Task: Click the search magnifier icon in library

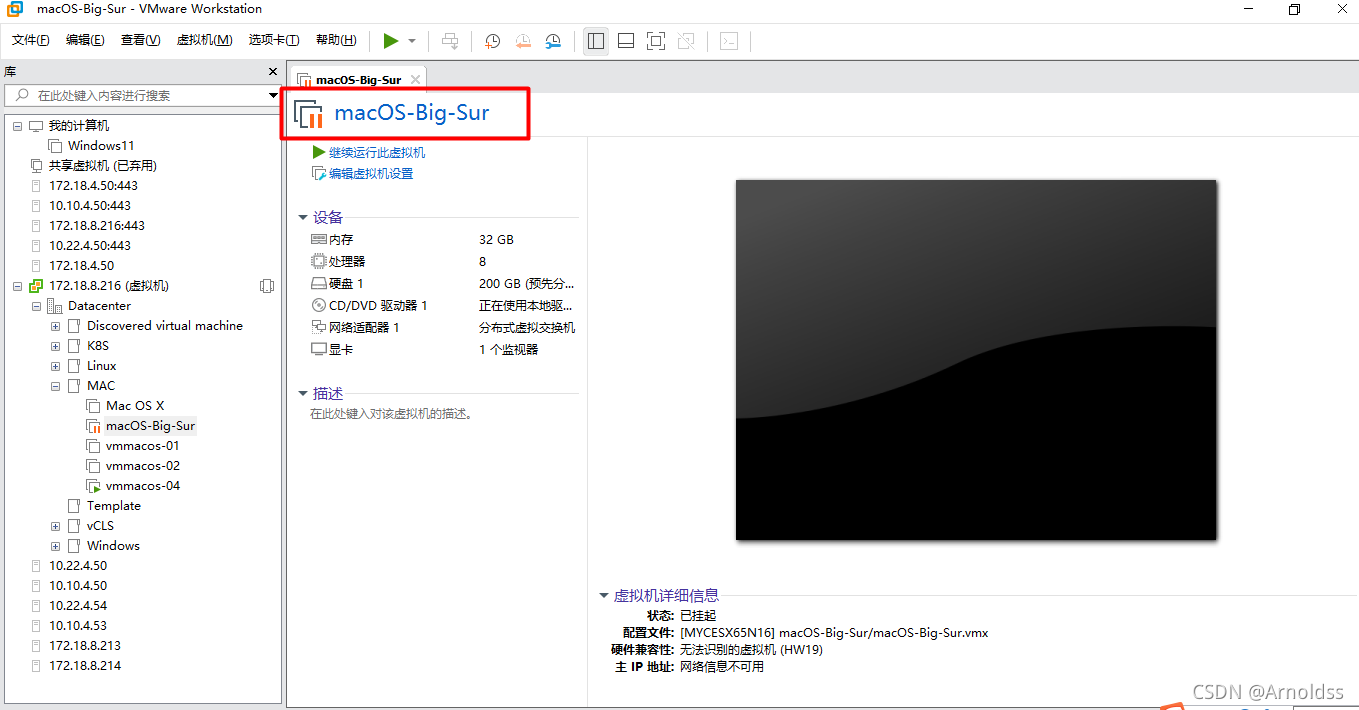Action: 22,95
